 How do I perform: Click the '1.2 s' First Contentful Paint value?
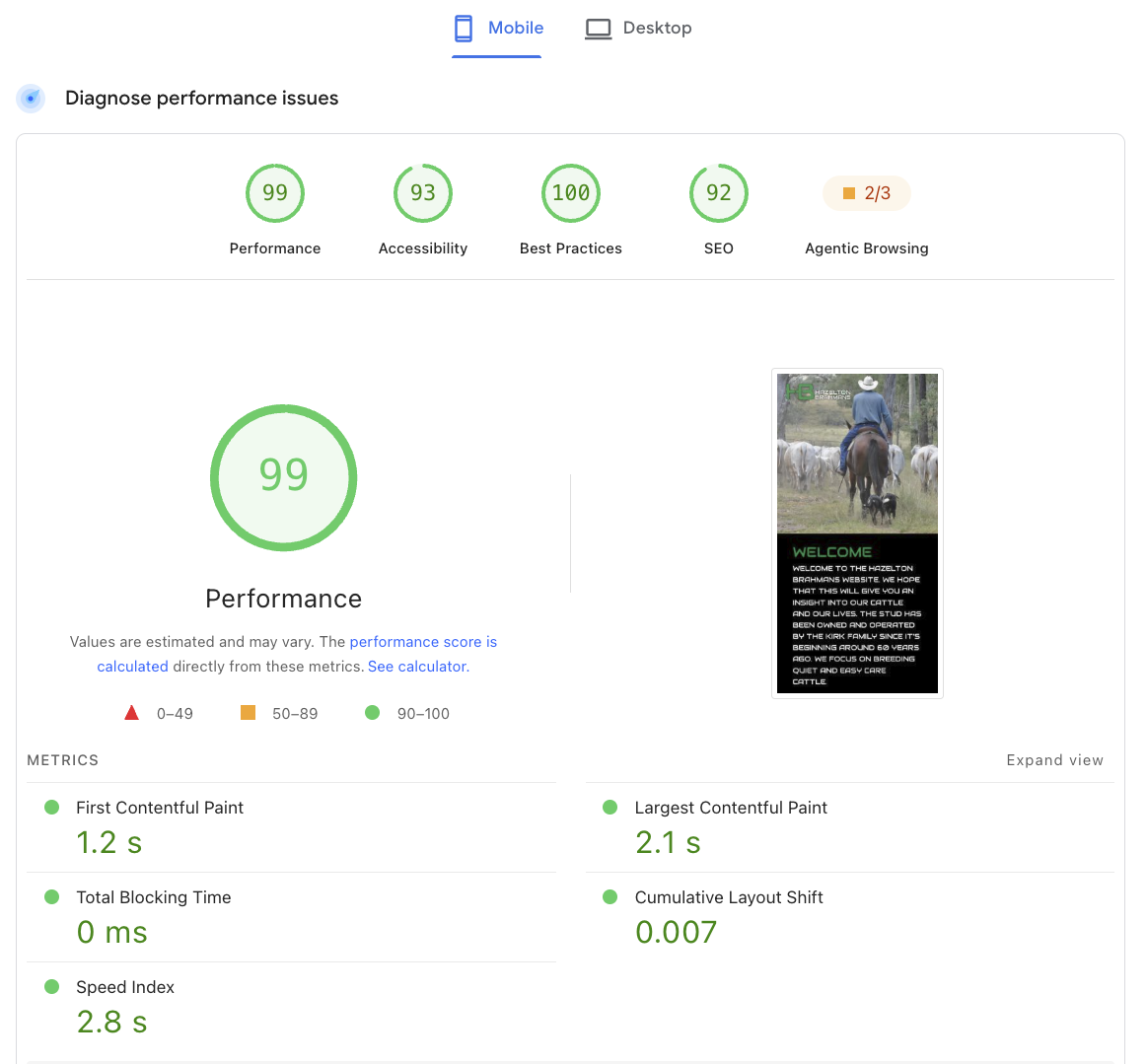pos(109,842)
